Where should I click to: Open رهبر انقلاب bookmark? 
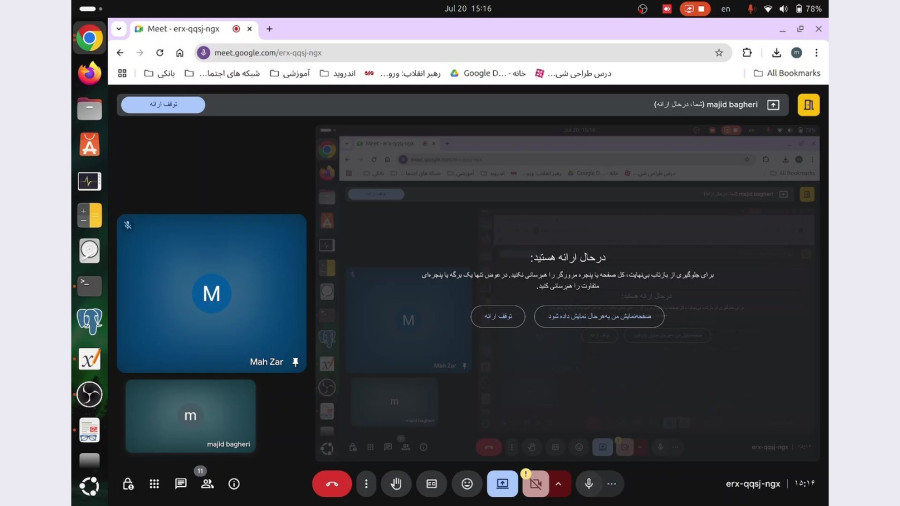(x=402, y=73)
